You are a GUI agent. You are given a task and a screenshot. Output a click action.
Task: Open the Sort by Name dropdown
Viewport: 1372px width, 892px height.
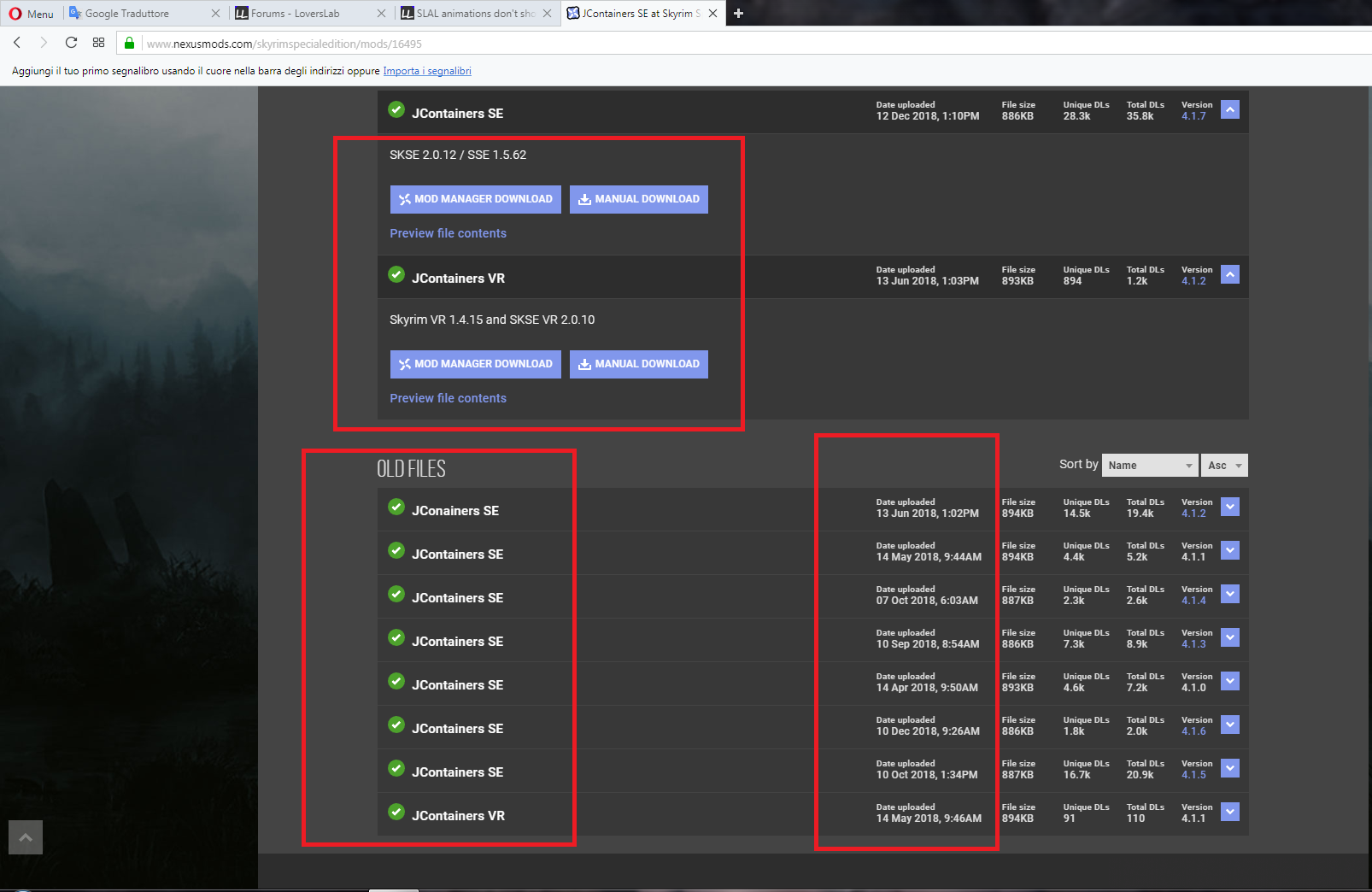click(1149, 466)
